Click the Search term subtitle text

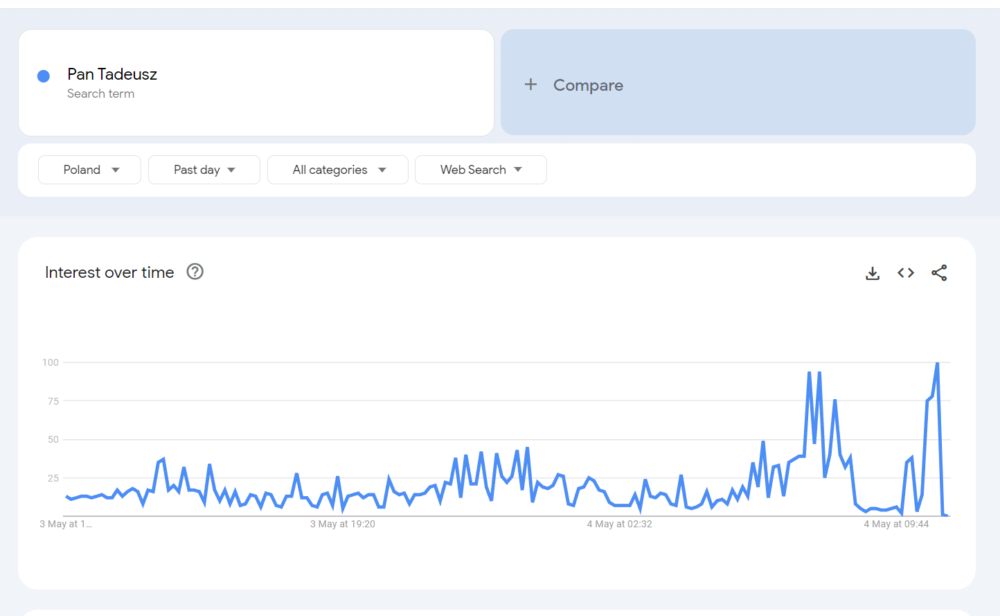coord(101,94)
